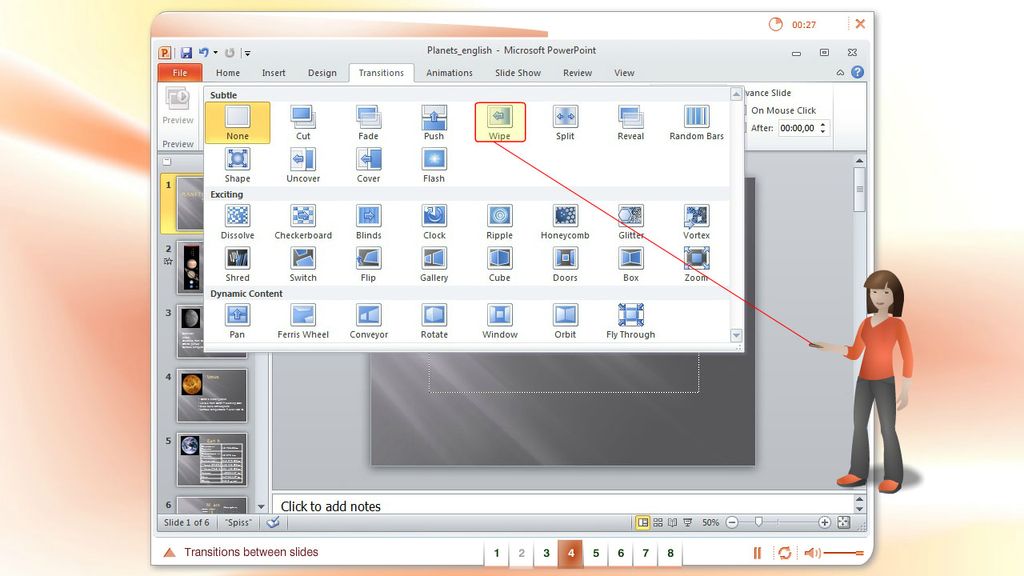This screenshot has height=576, width=1024.
Task: Switch to the Slide Show tab
Action: 518,72
